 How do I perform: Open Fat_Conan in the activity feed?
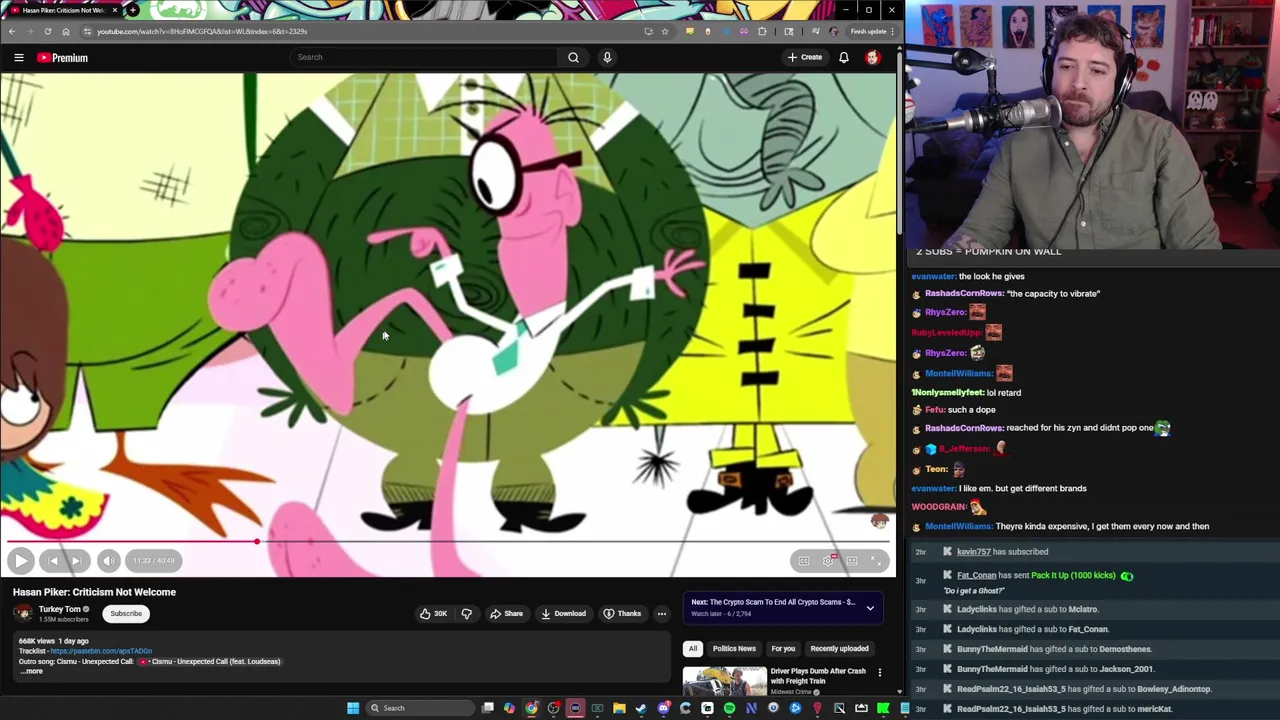[976, 576]
